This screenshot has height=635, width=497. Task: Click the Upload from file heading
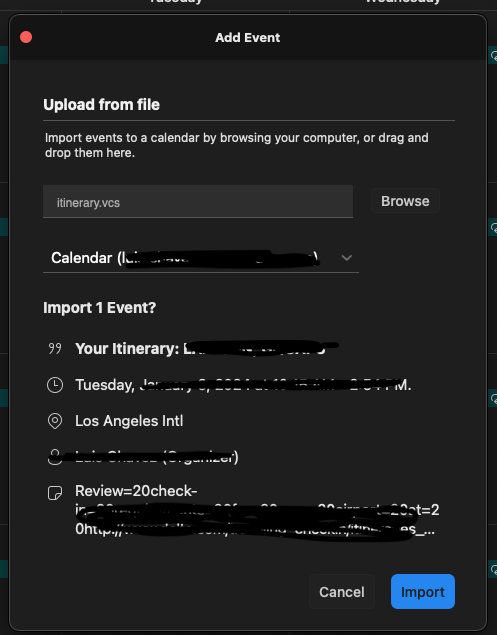coord(102,104)
